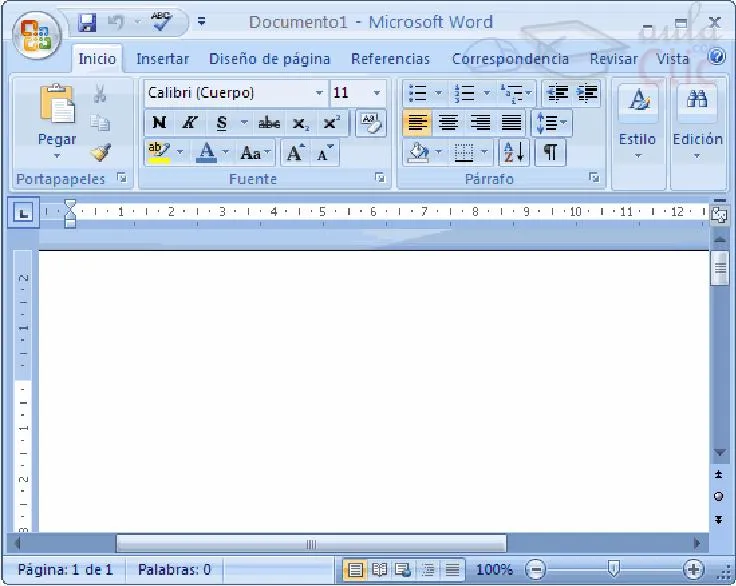Switch to Vista tab

tap(672, 59)
